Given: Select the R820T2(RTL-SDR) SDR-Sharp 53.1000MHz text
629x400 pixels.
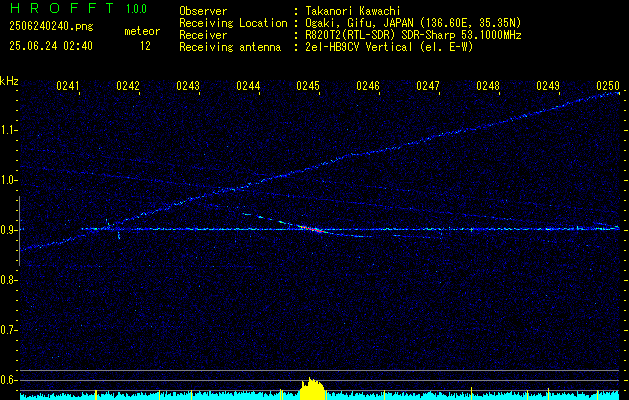Looking at the screenshot, I should [413, 35].
